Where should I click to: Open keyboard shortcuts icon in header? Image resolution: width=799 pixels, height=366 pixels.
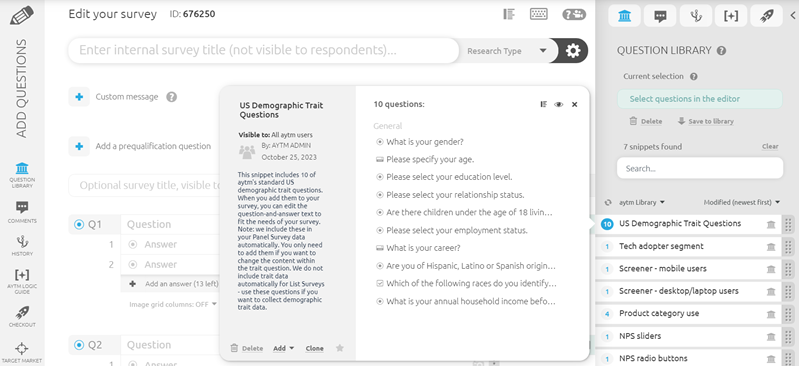coord(539,14)
